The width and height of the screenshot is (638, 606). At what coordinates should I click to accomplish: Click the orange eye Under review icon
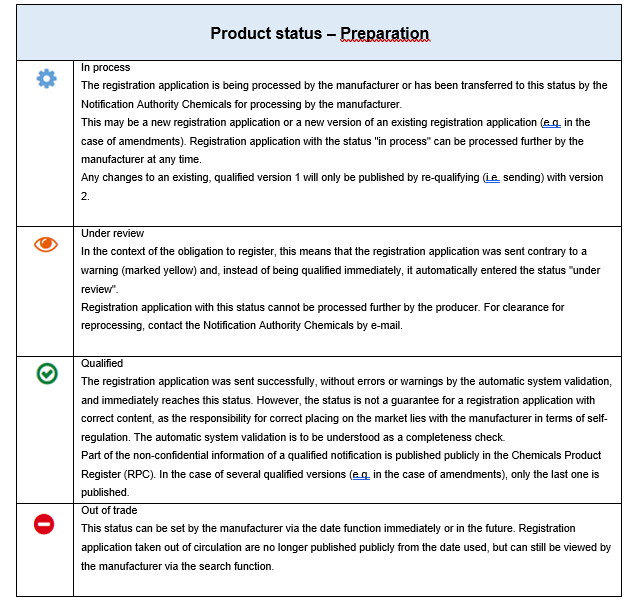pos(46,244)
